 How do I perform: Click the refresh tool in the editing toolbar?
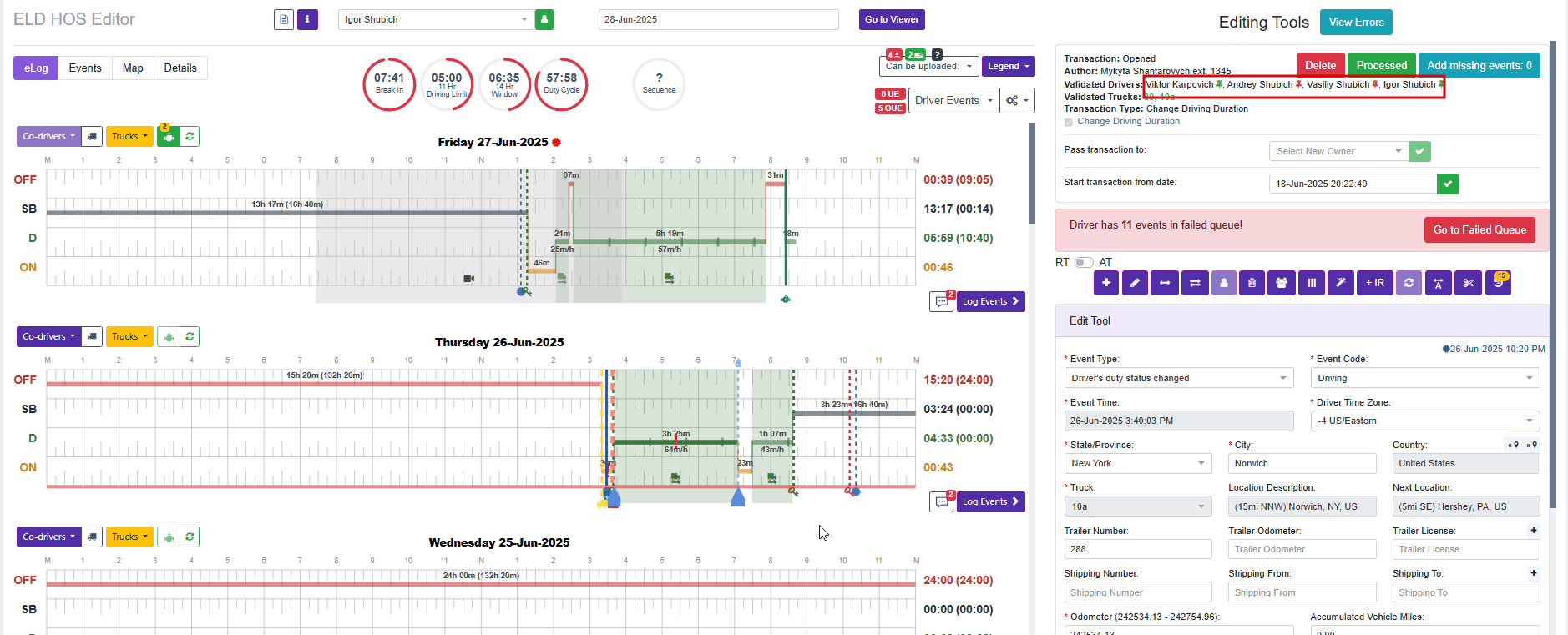point(1409,283)
